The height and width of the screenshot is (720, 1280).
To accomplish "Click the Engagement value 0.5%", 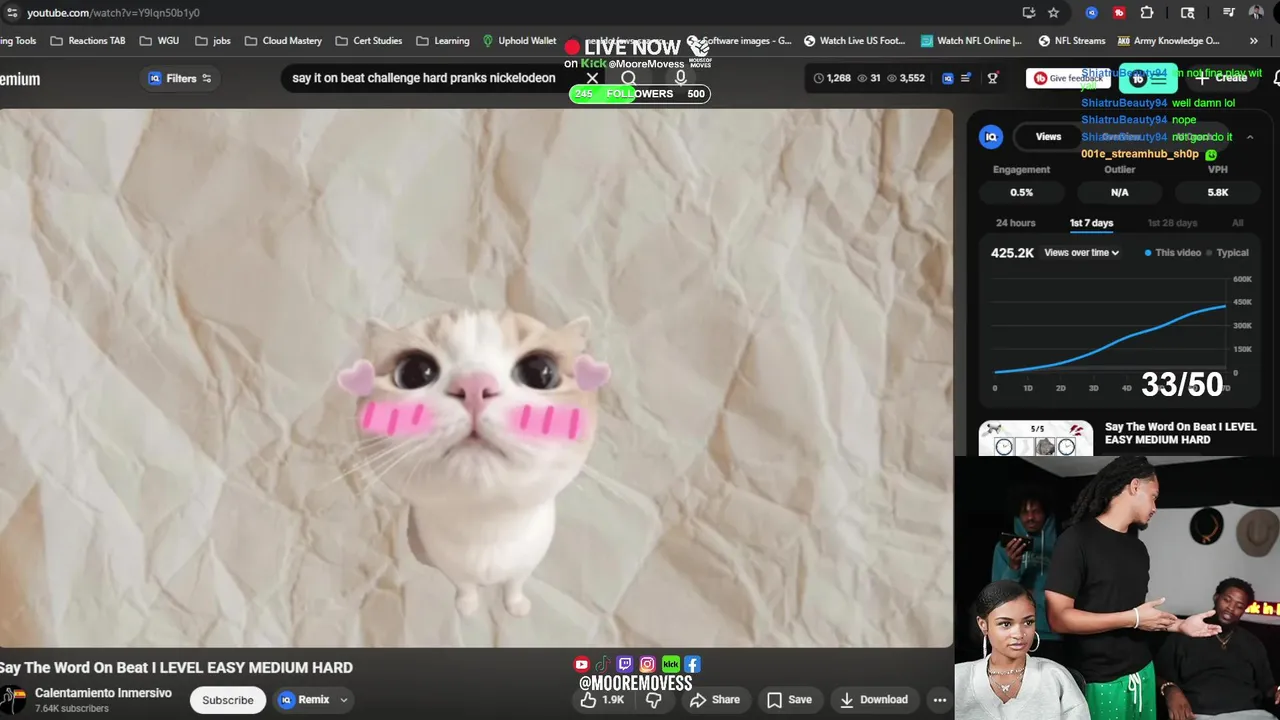I will click(1021, 192).
